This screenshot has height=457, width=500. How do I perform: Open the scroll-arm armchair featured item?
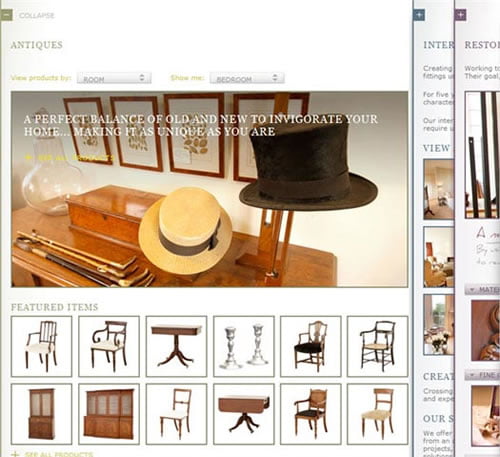point(109,346)
